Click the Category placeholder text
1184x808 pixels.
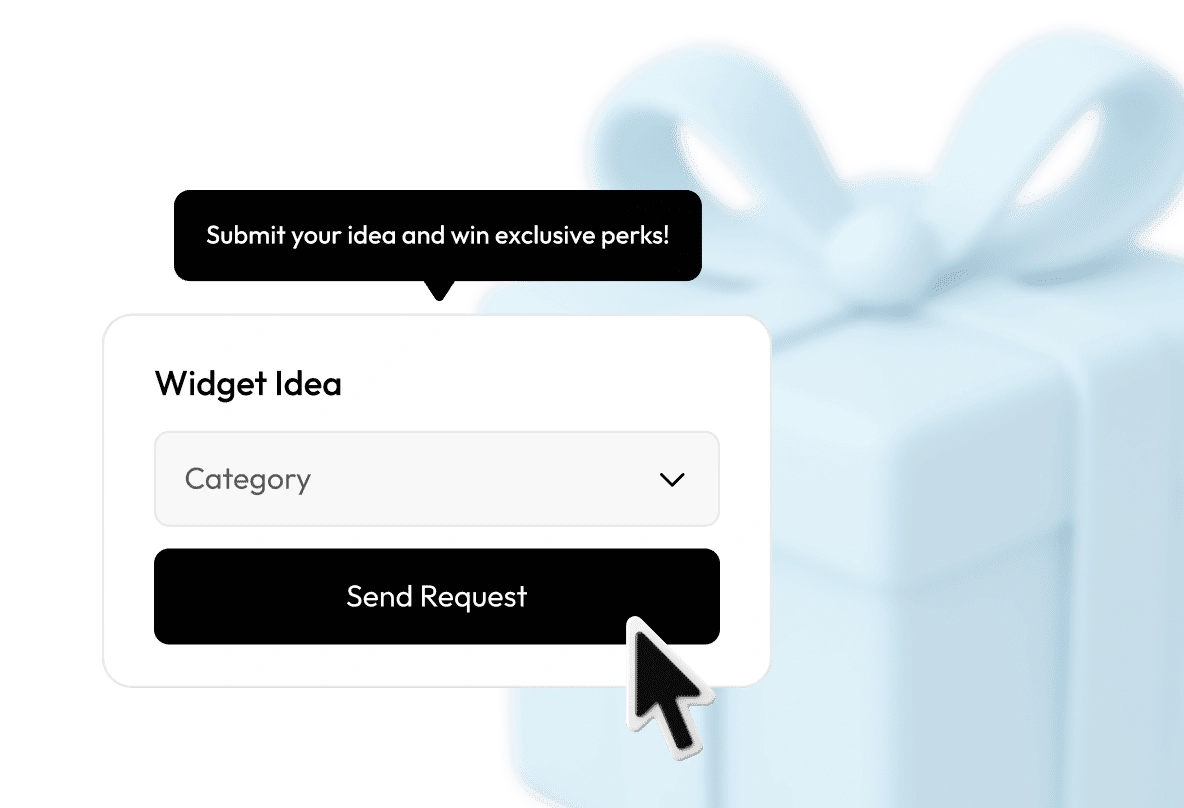point(248,480)
